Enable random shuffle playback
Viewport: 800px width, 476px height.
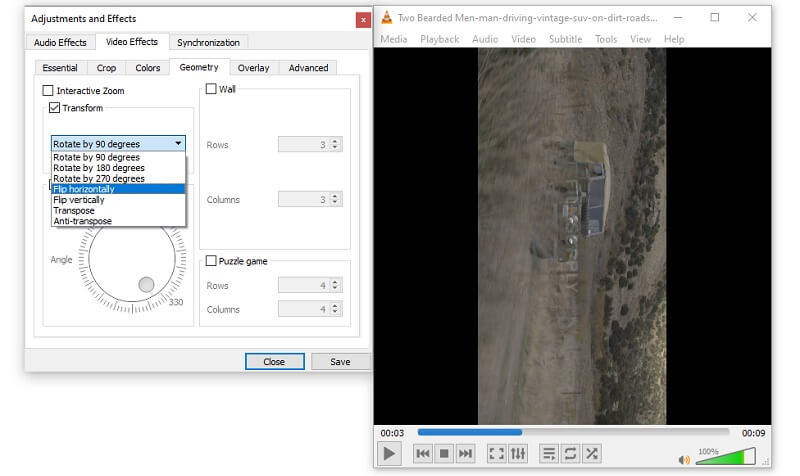click(x=591, y=454)
